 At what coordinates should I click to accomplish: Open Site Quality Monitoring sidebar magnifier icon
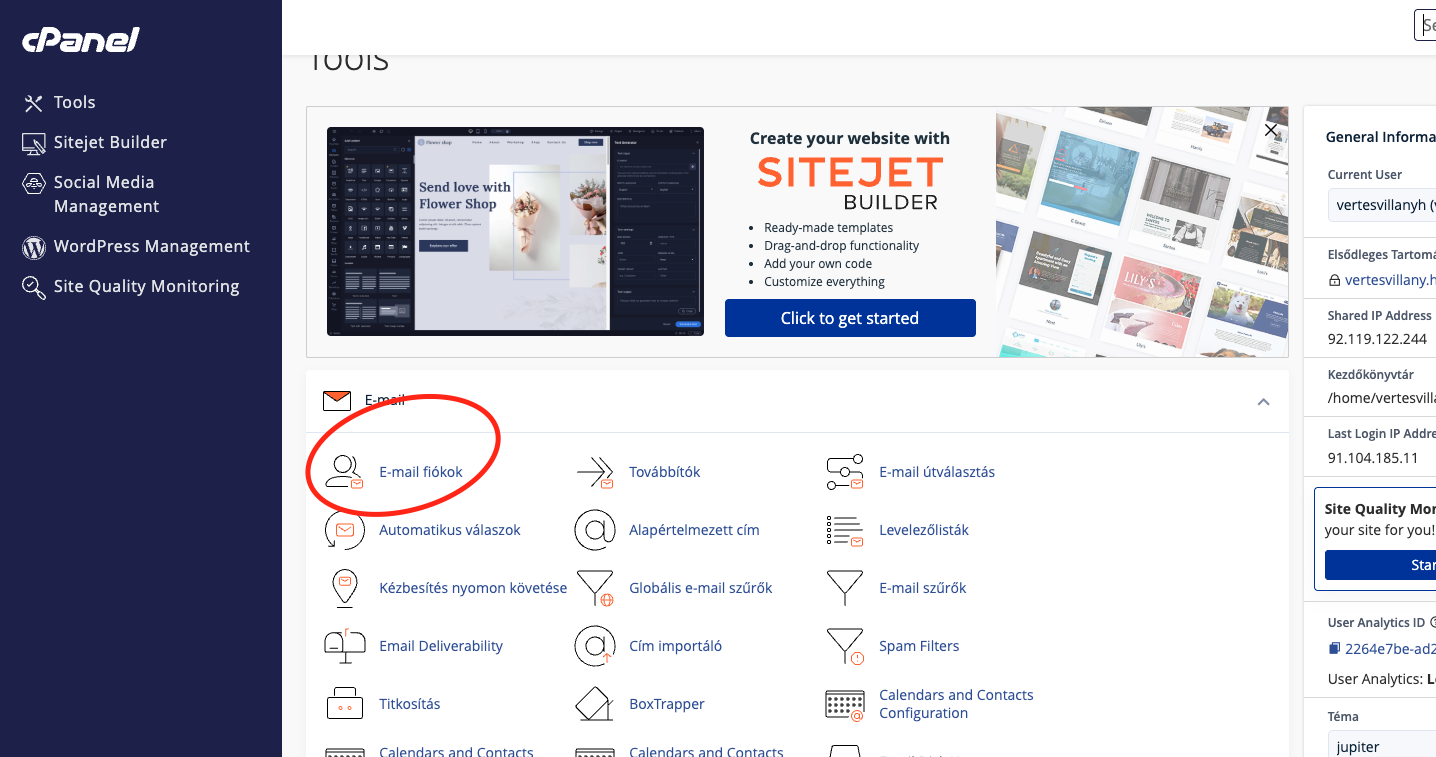34,287
